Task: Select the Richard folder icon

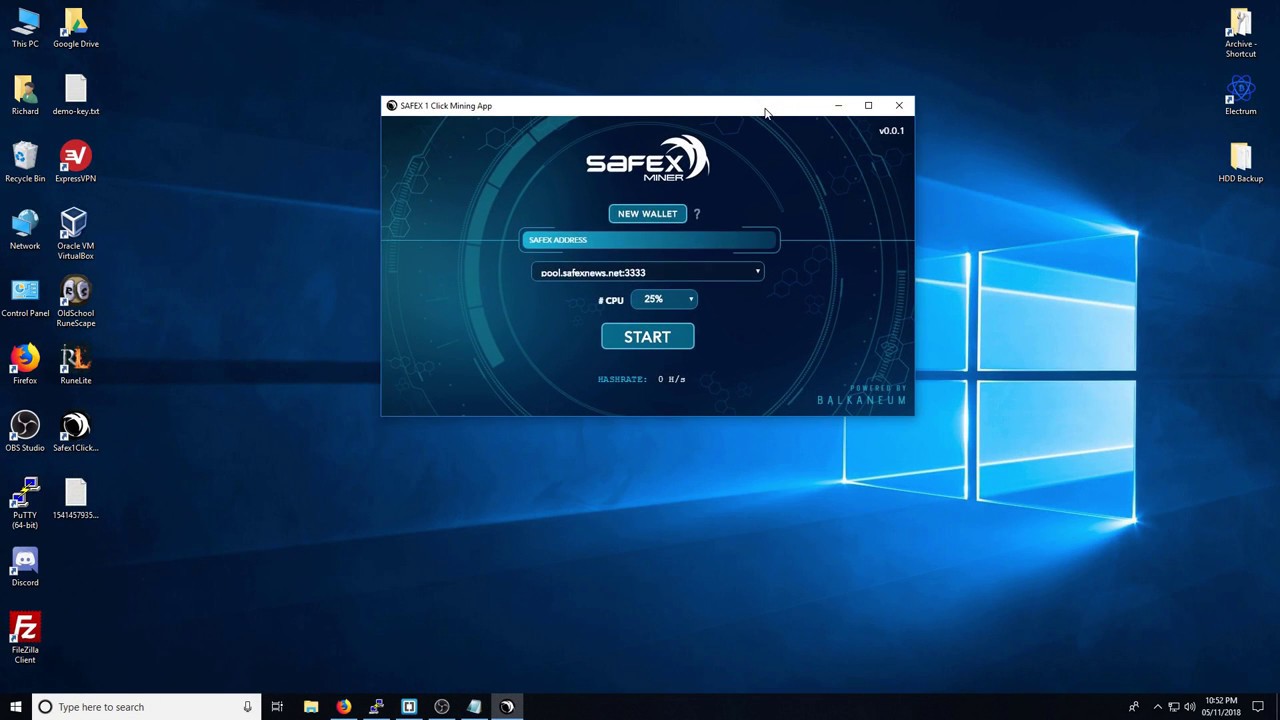Action: [x=25, y=95]
